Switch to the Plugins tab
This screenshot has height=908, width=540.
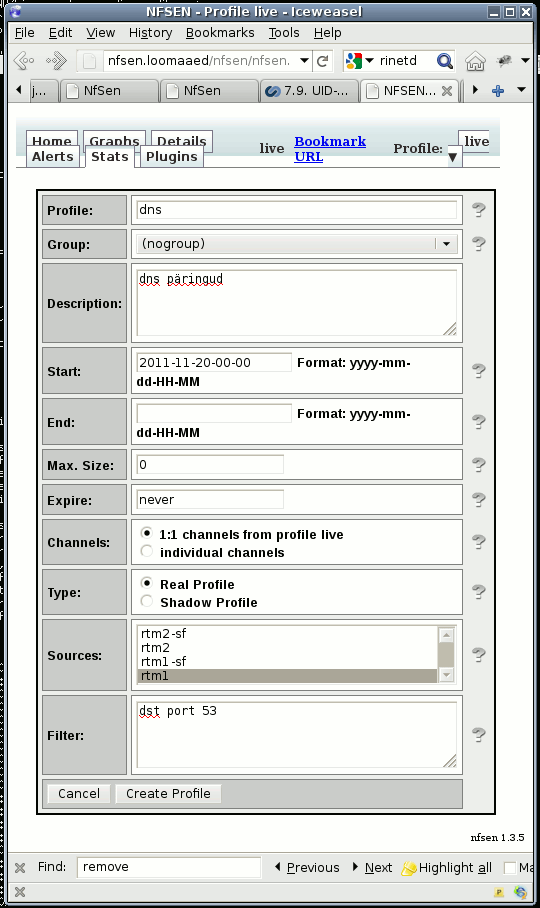(171, 156)
